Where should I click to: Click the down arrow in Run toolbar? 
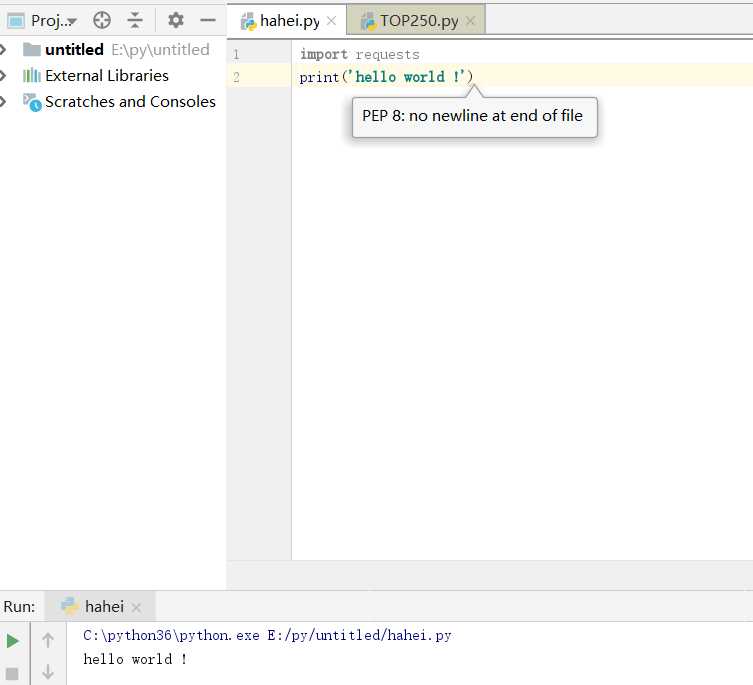tap(48, 672)
